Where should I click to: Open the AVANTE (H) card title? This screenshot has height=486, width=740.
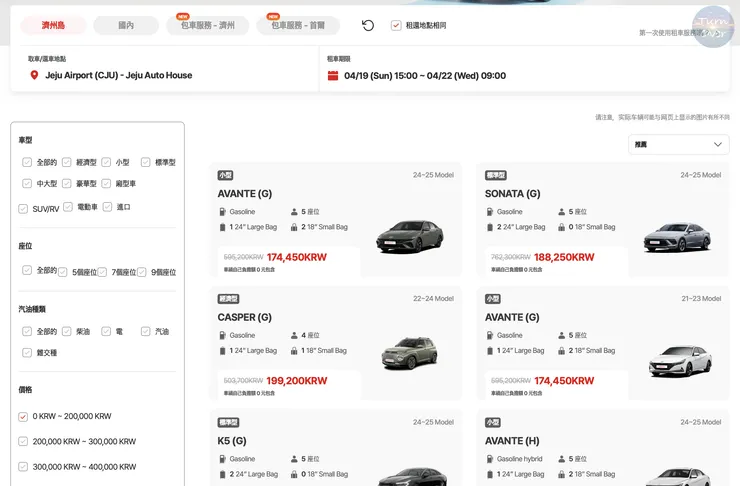pos(512,441)
